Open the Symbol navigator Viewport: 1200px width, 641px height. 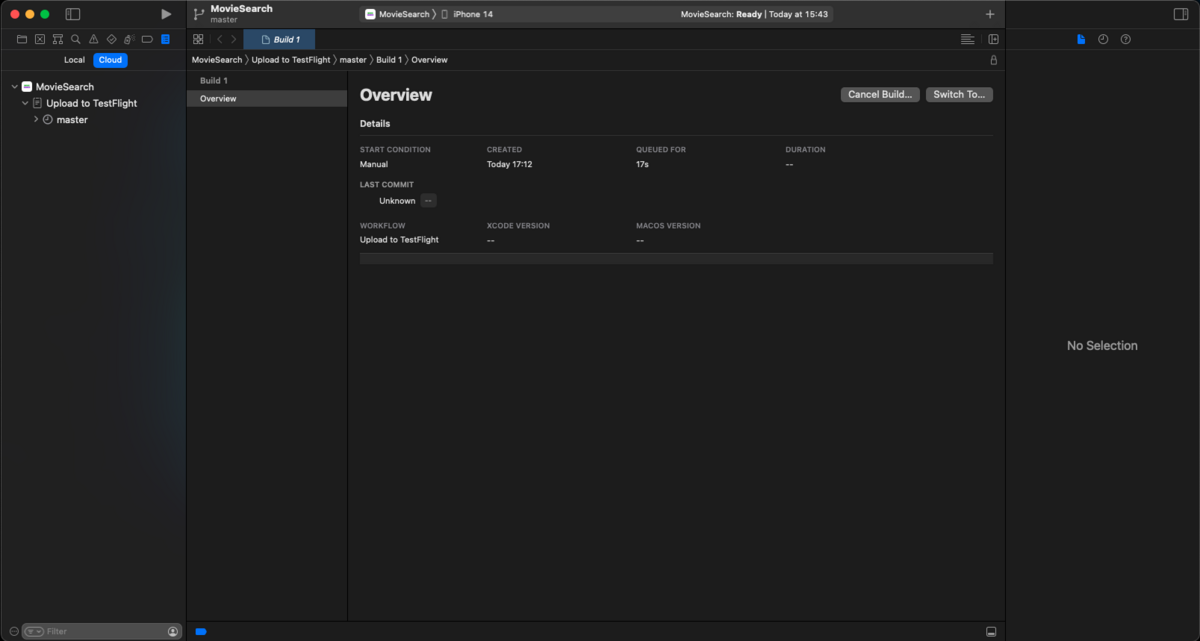point(58,39)
